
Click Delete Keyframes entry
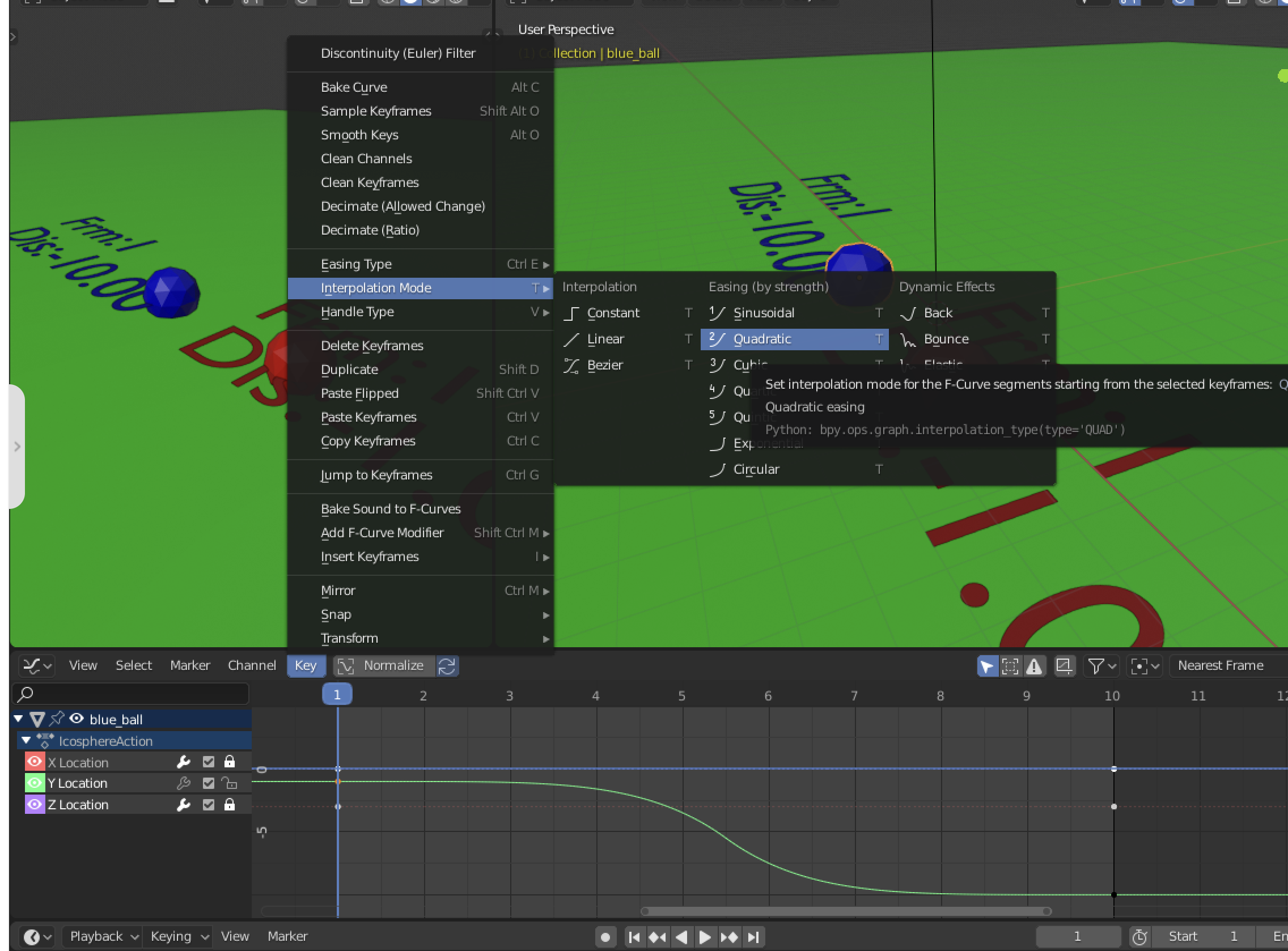pos(420,345)
